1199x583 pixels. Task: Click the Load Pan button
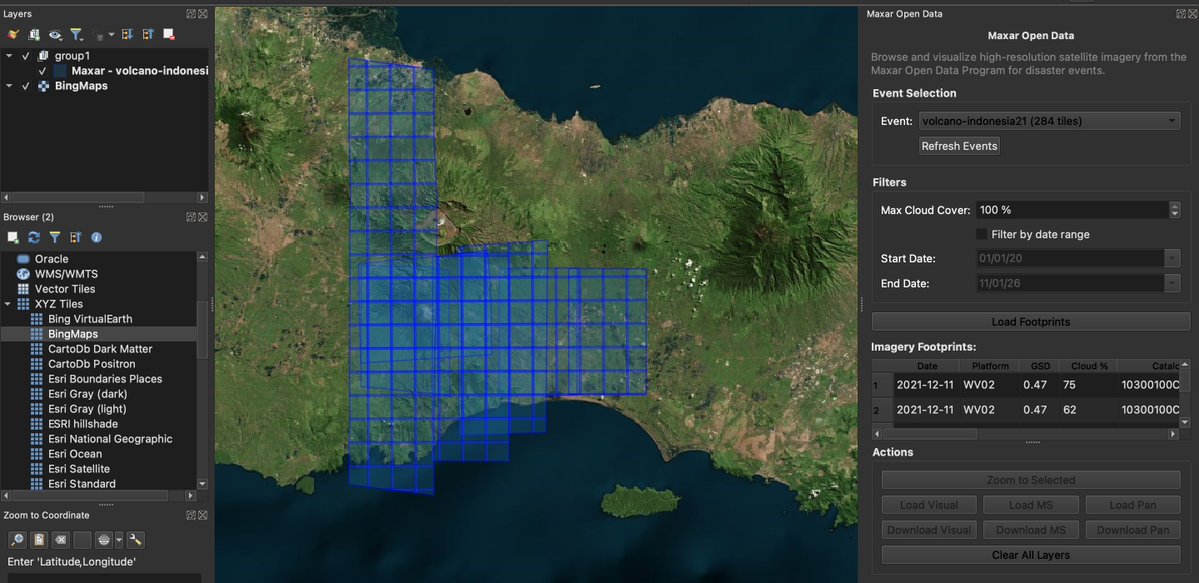click(1132, 504)
